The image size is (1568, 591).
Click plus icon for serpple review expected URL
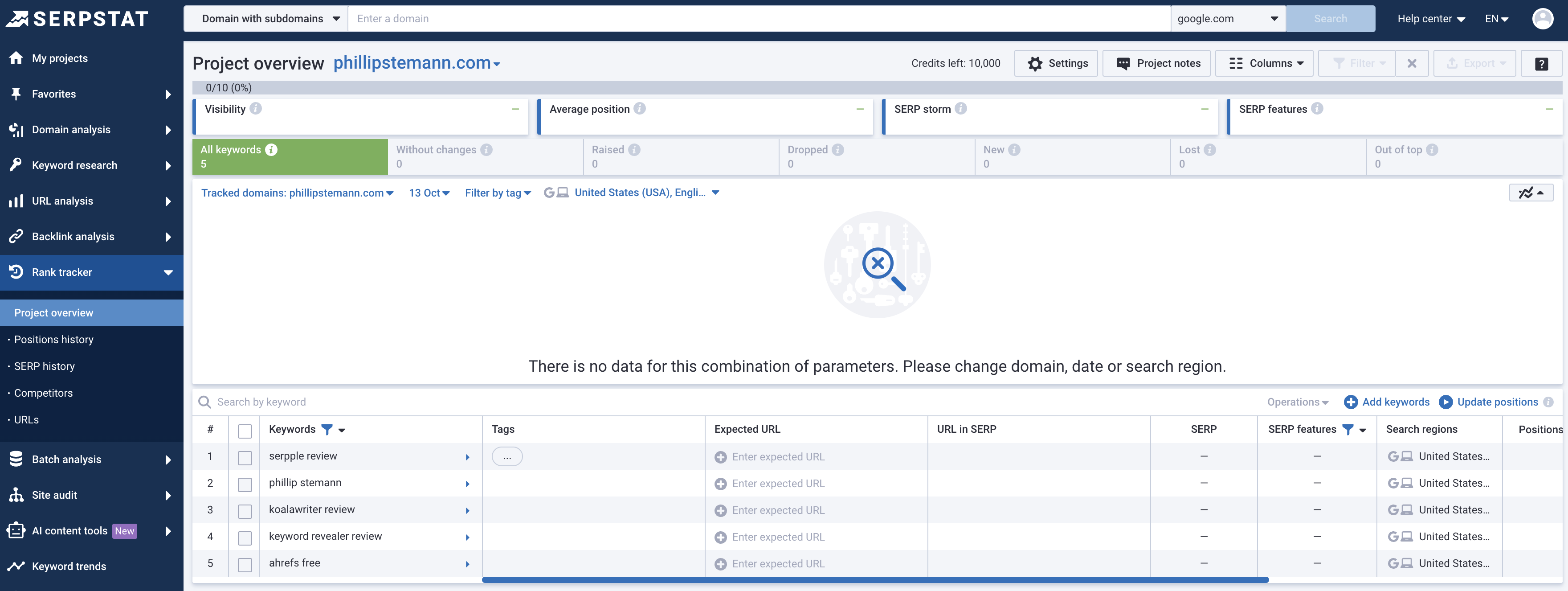(x=721, y=457)
